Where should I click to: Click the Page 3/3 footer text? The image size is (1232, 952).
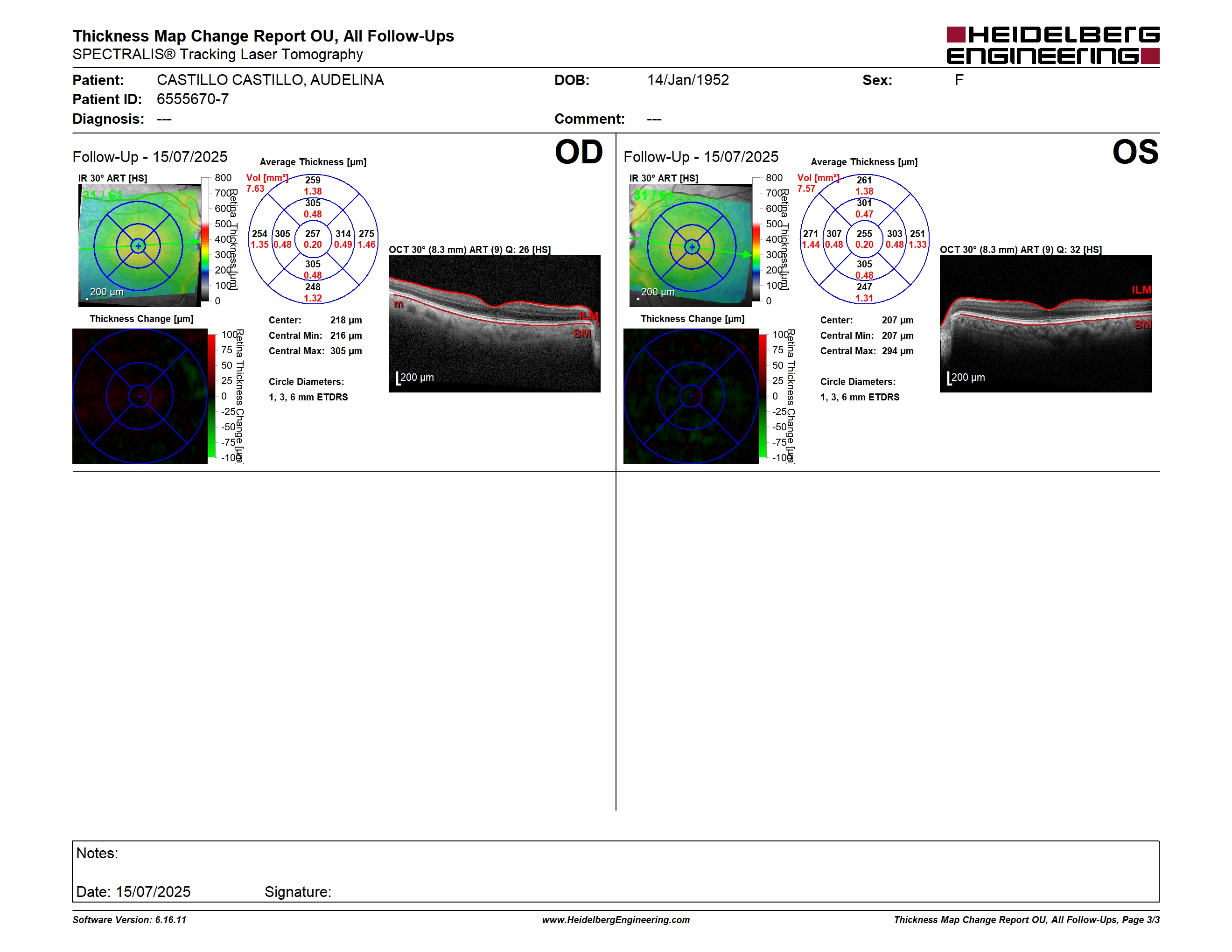coord(1141,919)
